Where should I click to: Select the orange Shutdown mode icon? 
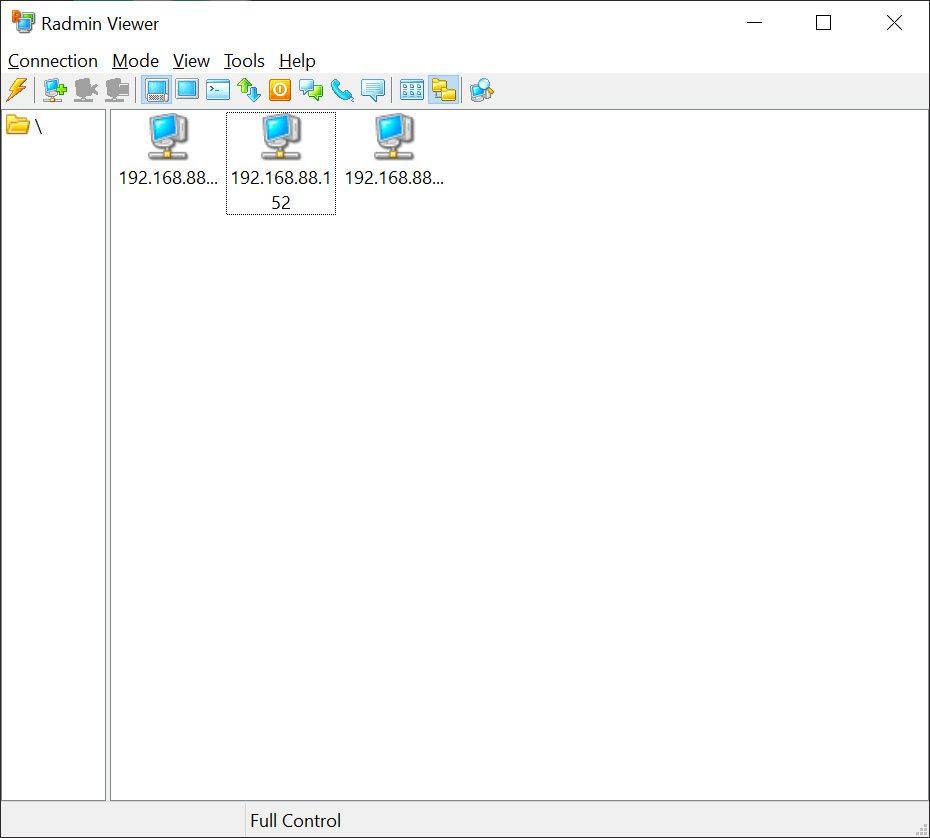tap(280, 90)
